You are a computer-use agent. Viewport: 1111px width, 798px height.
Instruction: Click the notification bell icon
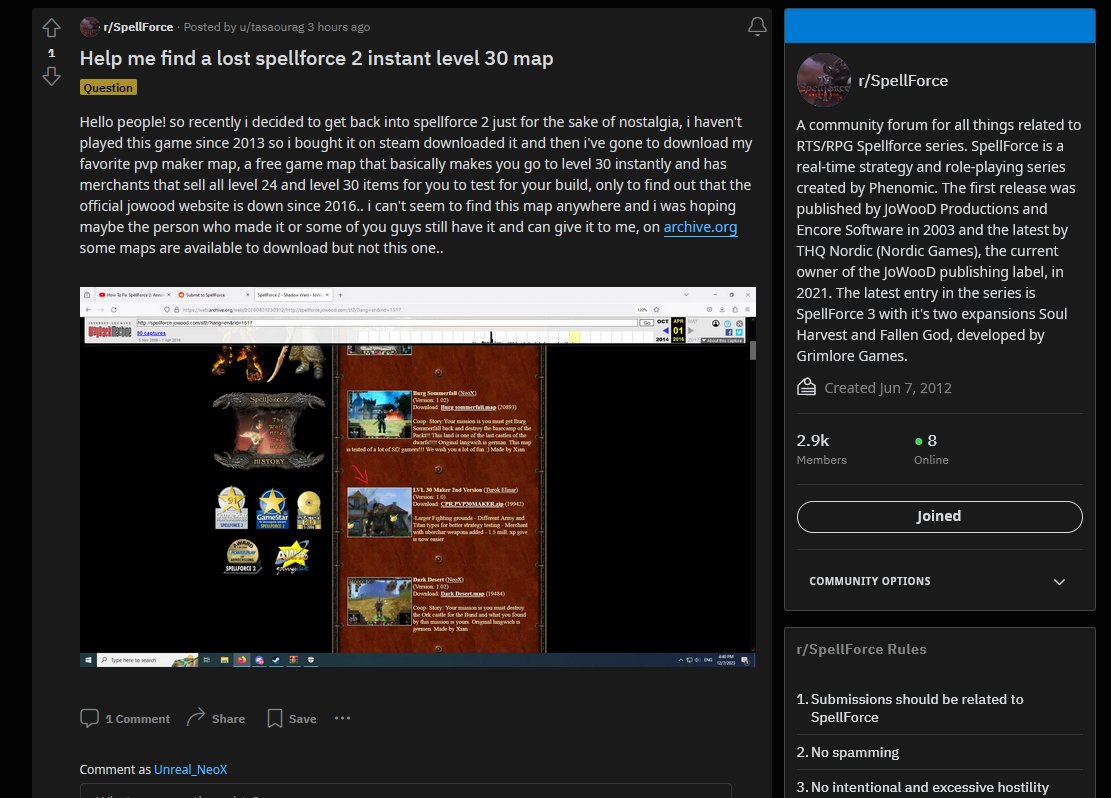coord(757,27)
